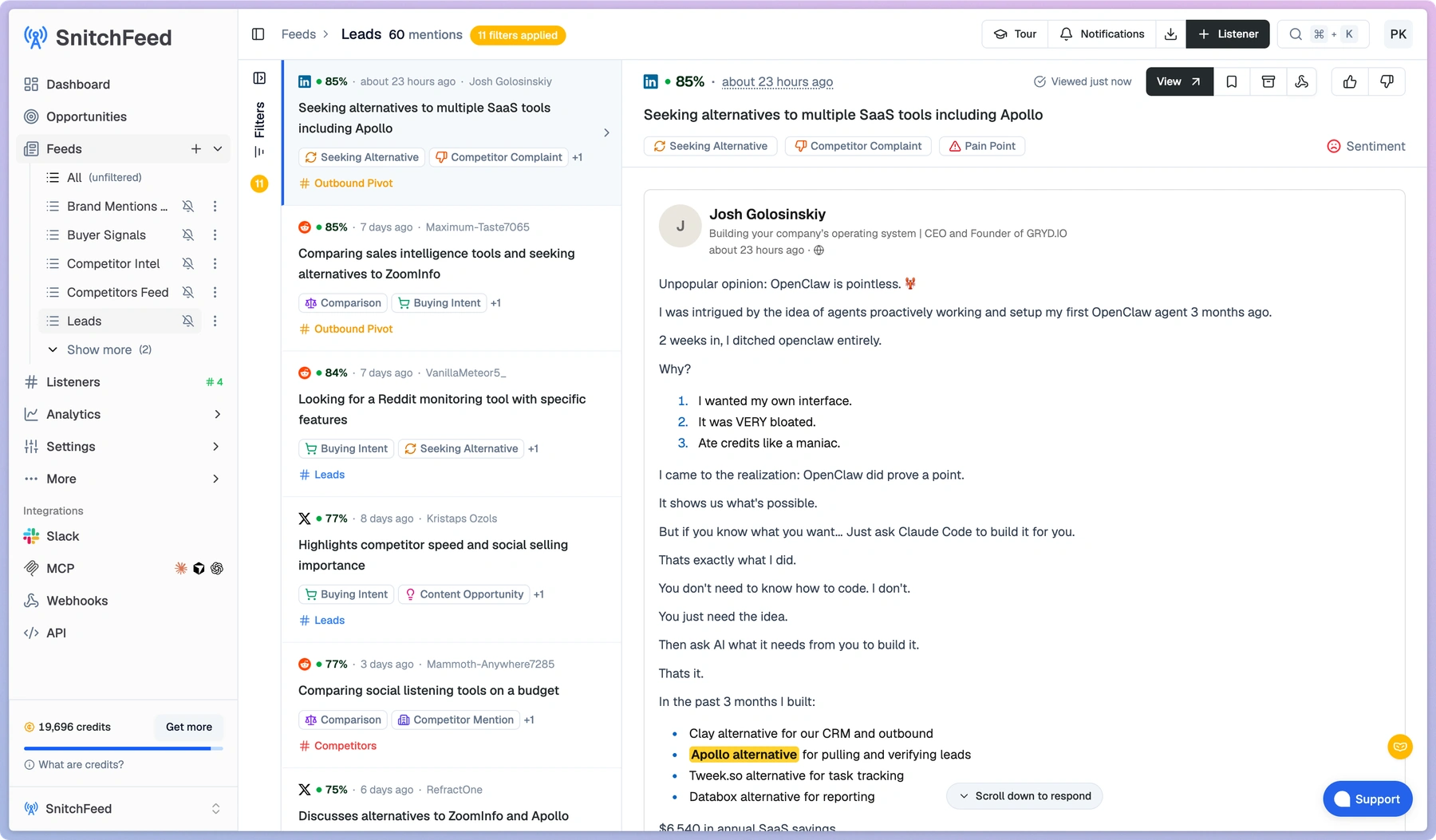Open options menu for Buyer Signals feed
The width and height of the screenshot is (1436, 840).
click(x=215, y=235)
